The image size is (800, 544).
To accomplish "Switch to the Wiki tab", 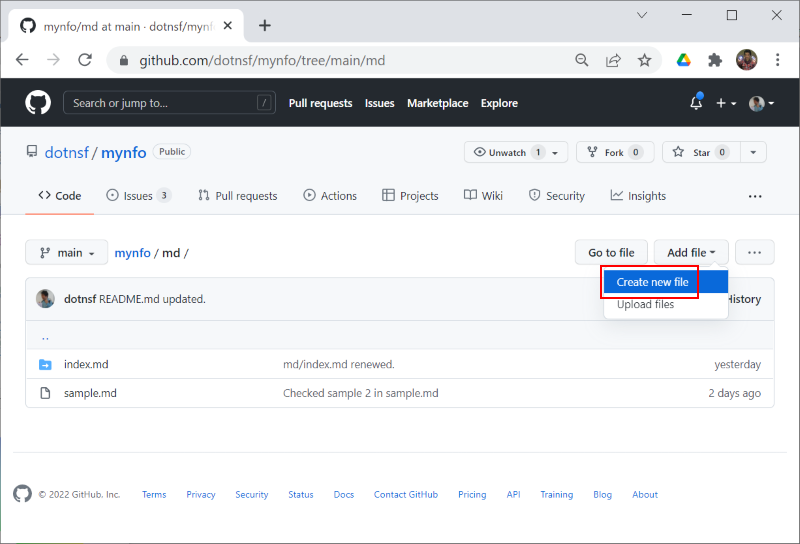I will (x=483, y=195).
